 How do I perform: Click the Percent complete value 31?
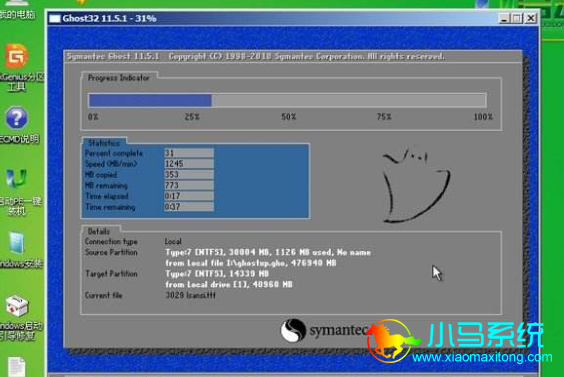point(189,153)
